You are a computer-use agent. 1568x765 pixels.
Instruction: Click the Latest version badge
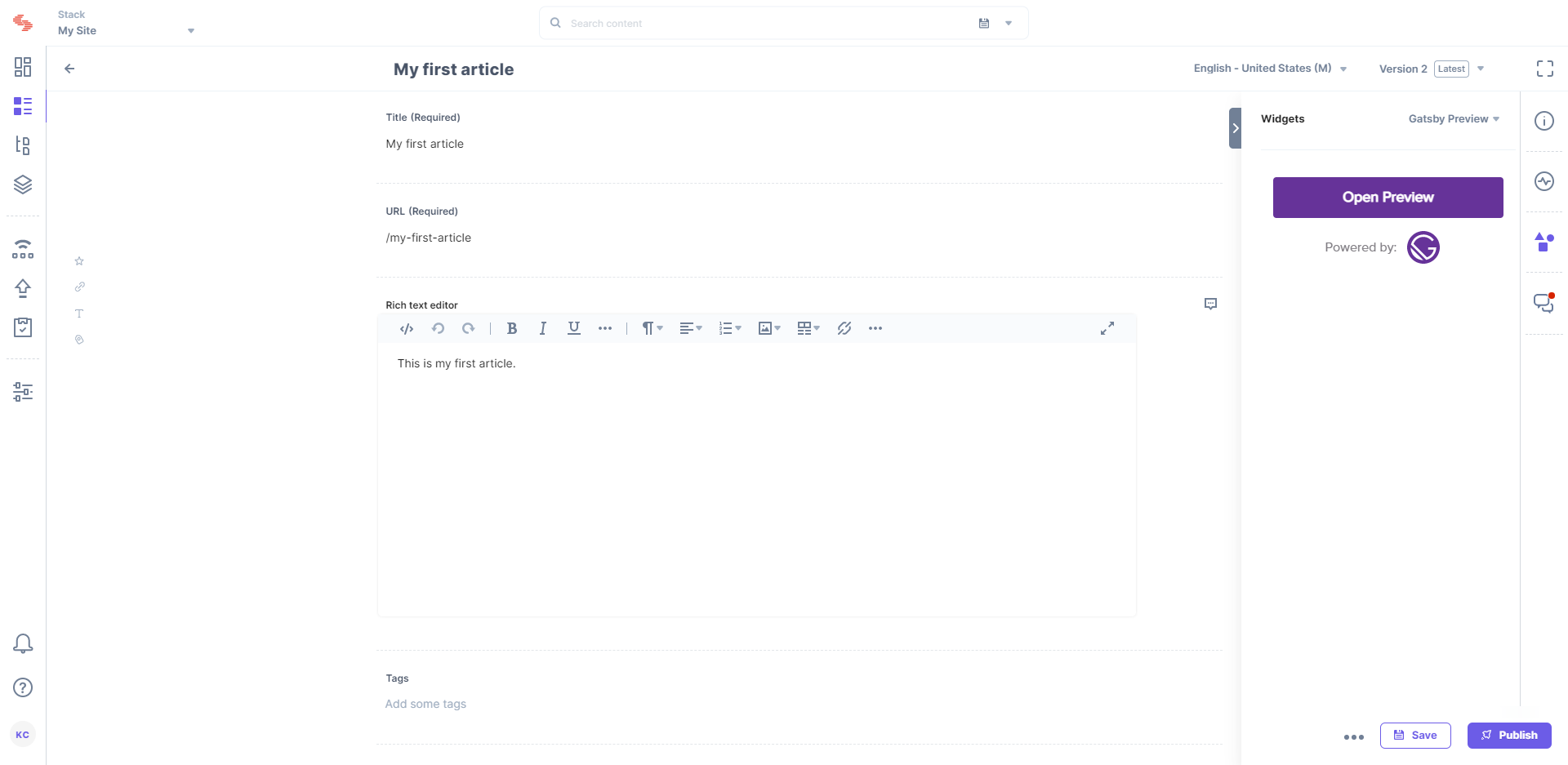pos(1451,69)
